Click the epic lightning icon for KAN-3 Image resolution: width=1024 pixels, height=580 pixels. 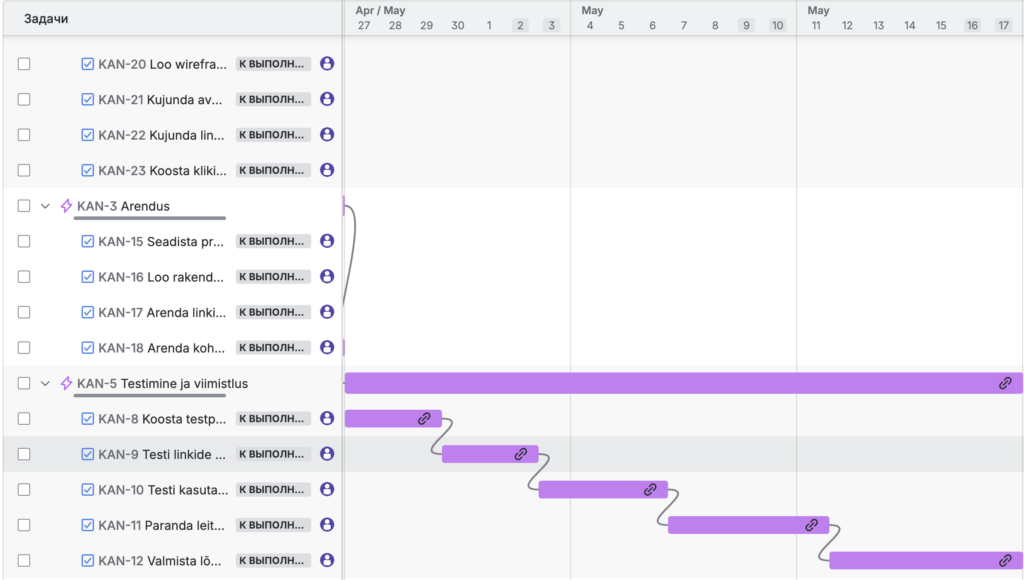coord(67,206)
